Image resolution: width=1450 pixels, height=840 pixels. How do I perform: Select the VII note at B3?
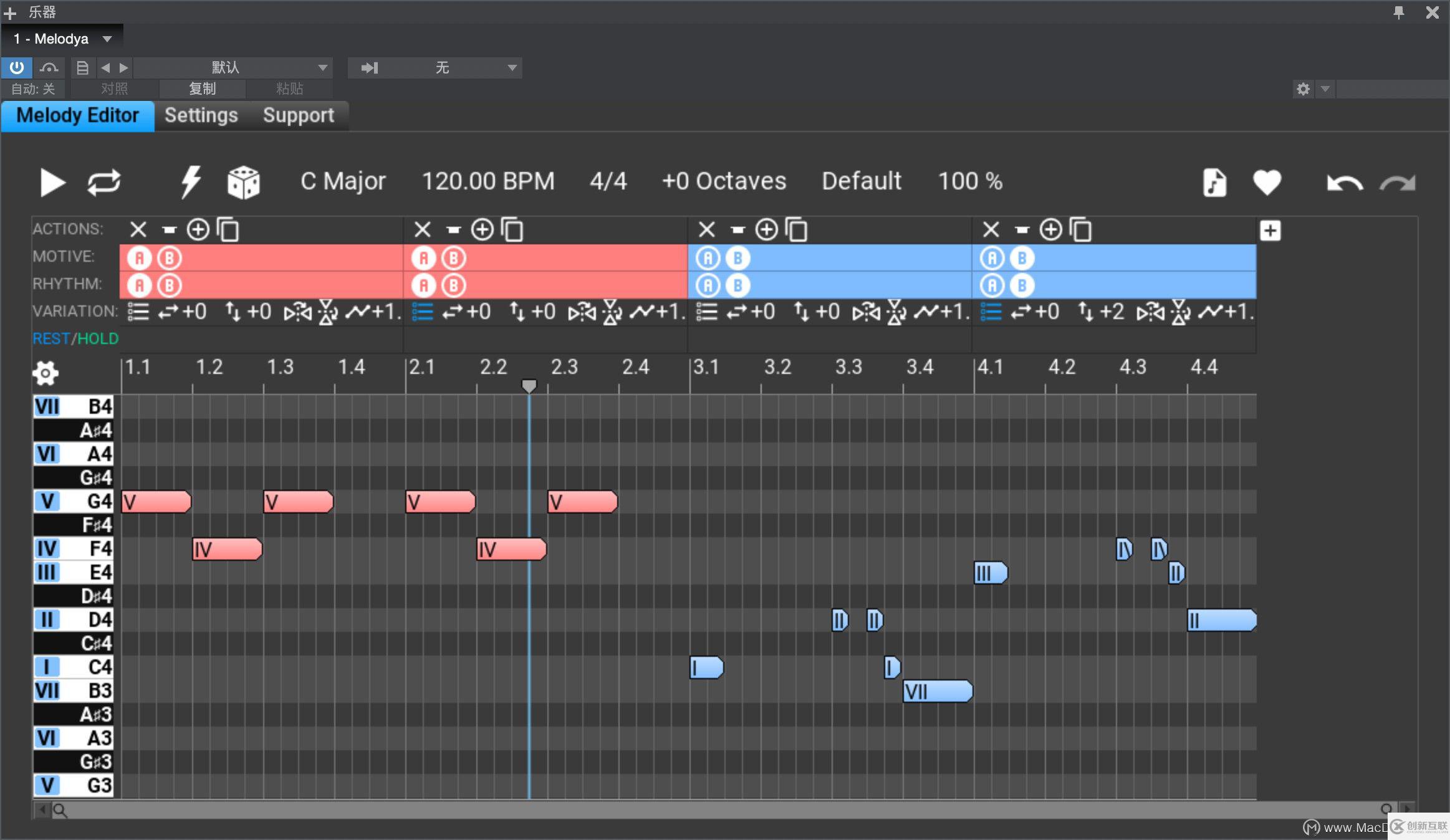point(938,691)
